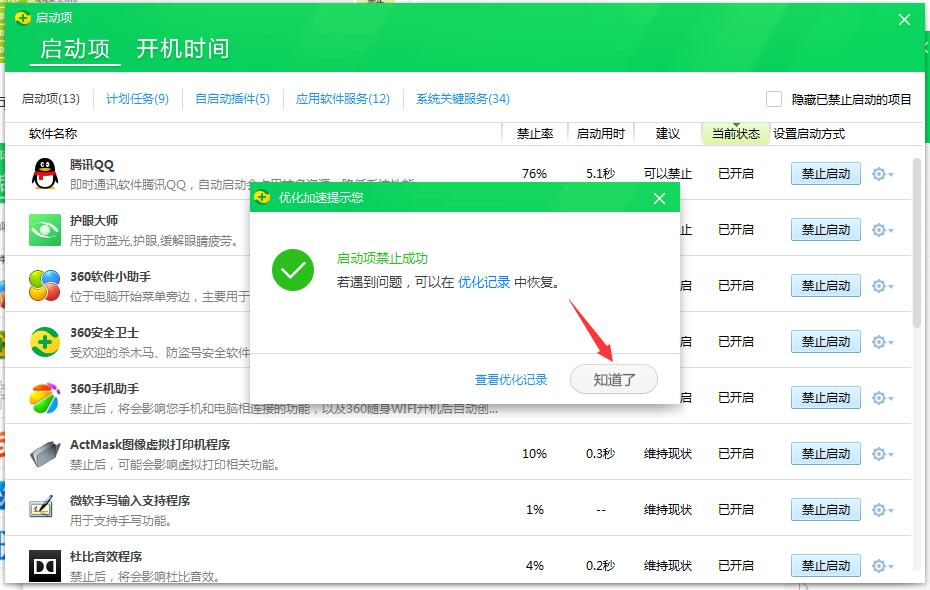The width and height of the screenshot is (930, 590).
Task: Click the 360 logo in dialog title
Action: tap(262, 197)
